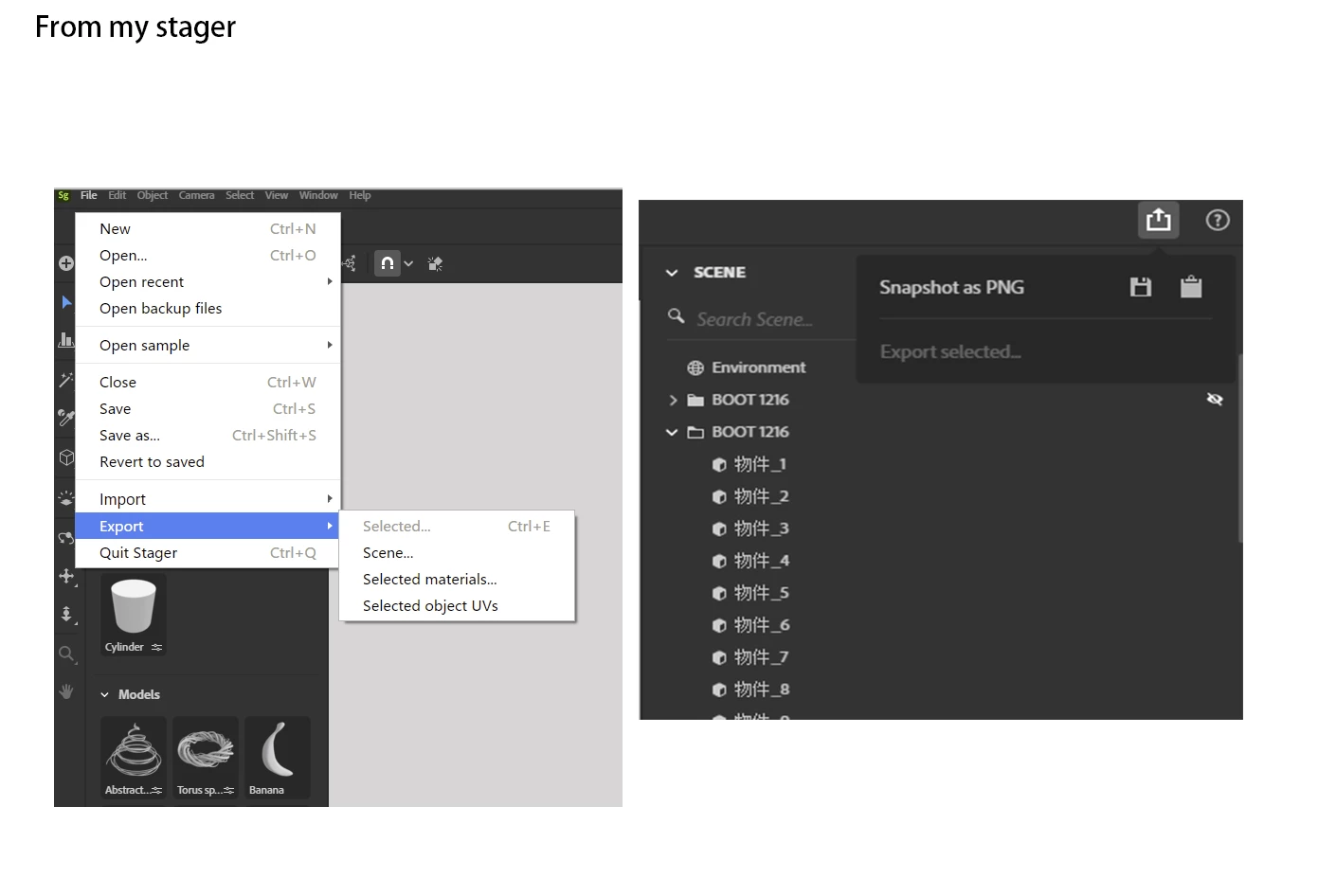Select the arrow Select tool
Image resolution: width=1318 pixels, height=896 pixels.
[66, 302]
